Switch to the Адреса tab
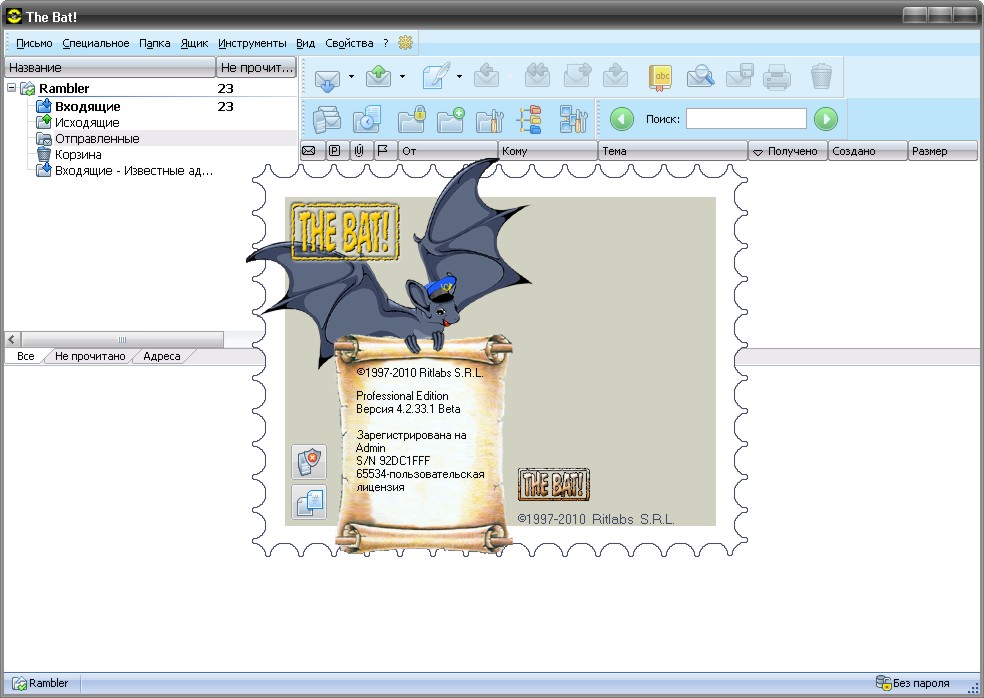This screenshot has width=984, height=698. [161, 357]
